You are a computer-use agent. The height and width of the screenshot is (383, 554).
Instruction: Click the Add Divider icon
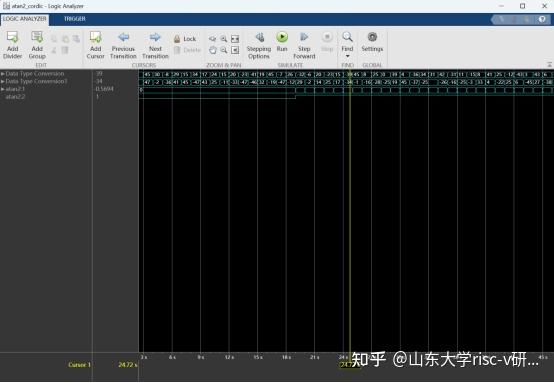click(x=12, y=37)
